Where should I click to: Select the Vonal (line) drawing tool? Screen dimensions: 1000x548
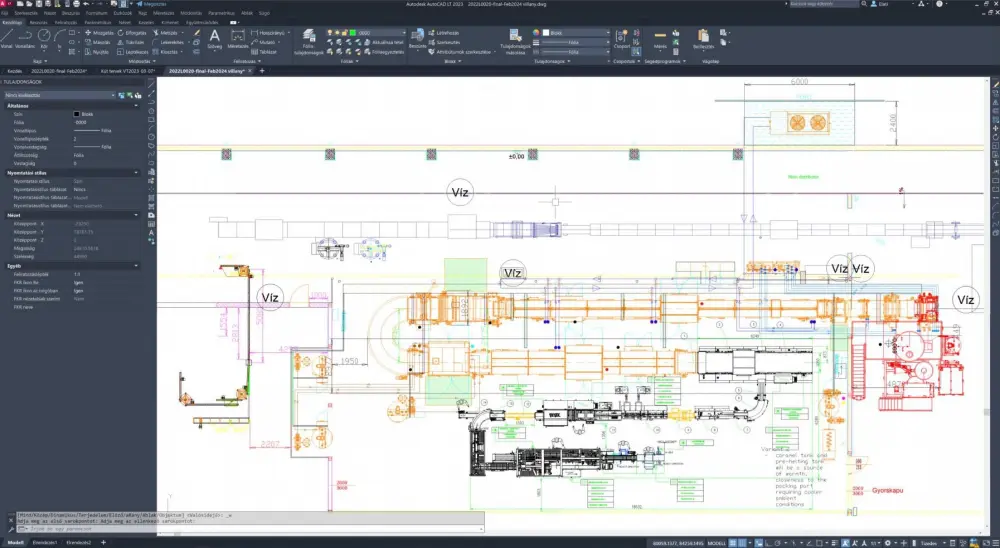pyautogui.click(x=8, y=35)
